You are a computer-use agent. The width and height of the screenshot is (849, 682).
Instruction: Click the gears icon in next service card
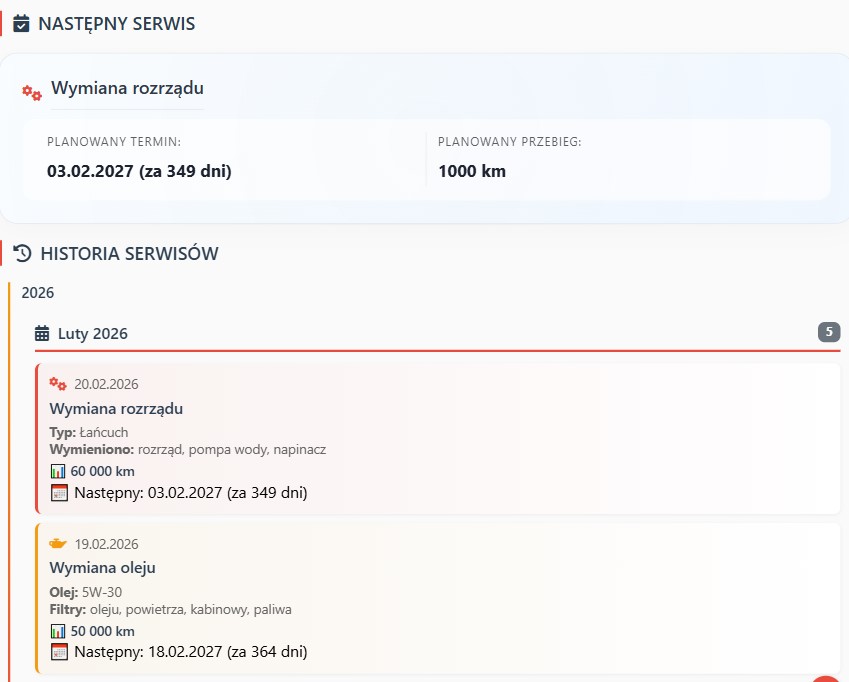[32, 92]
